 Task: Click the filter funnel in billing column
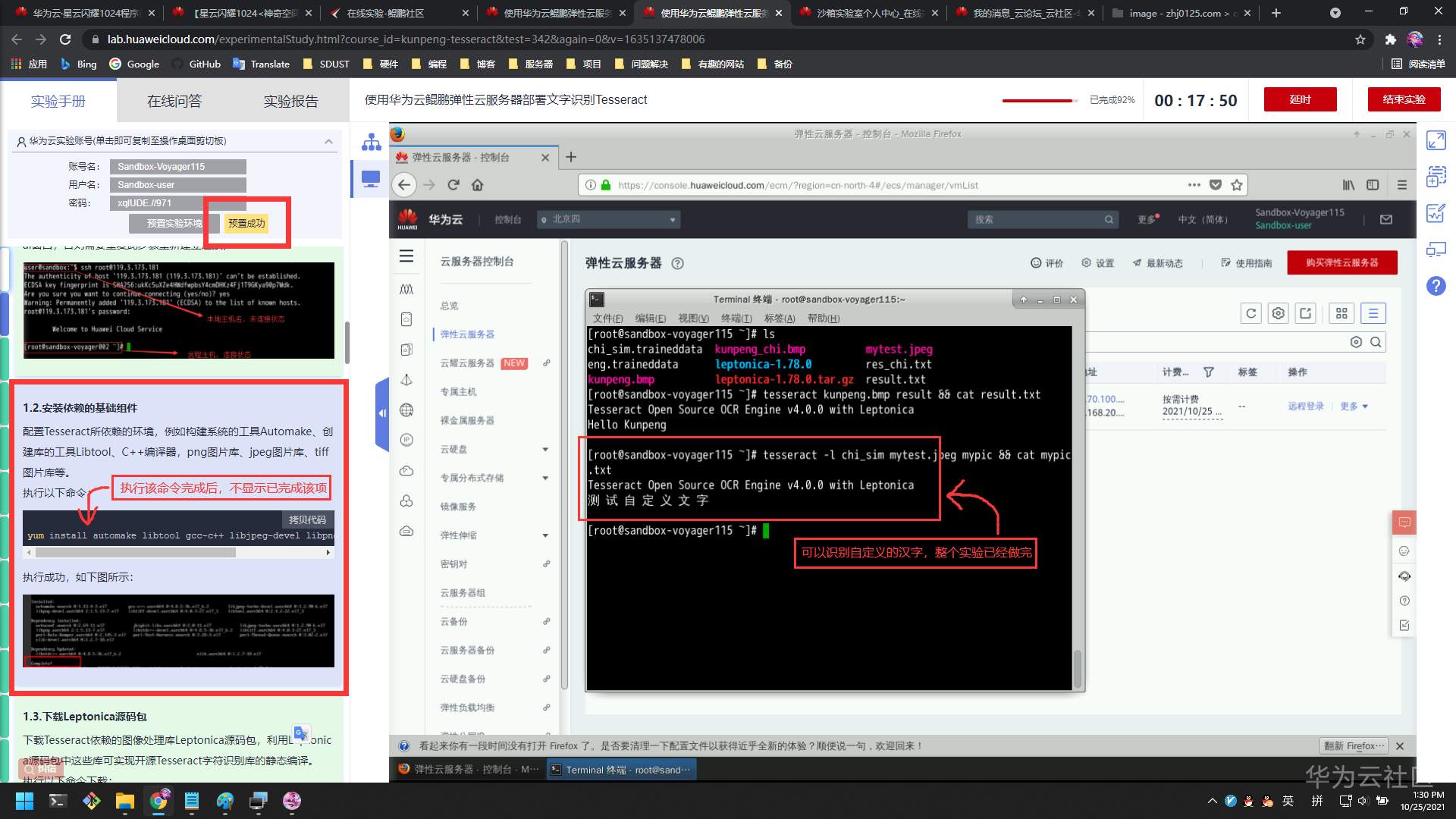coord(1209,372)
